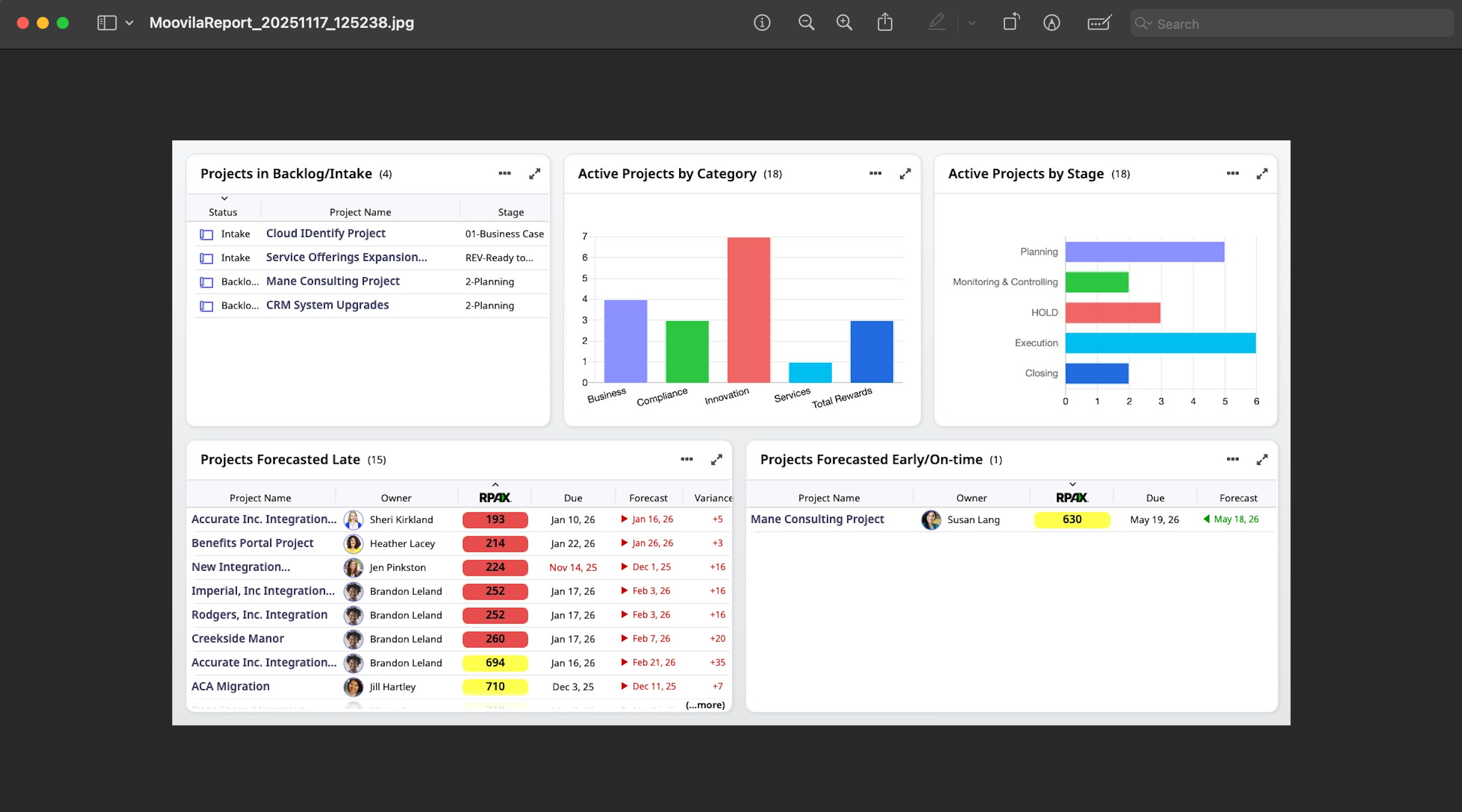
Task: Expand the Active Projects by Stage panel
Action: click(1261, 174)
